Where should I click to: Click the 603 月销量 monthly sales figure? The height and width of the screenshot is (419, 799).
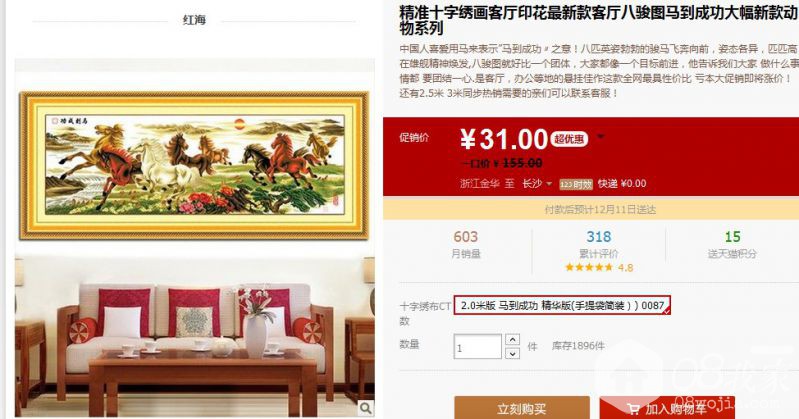pos(466,244)
